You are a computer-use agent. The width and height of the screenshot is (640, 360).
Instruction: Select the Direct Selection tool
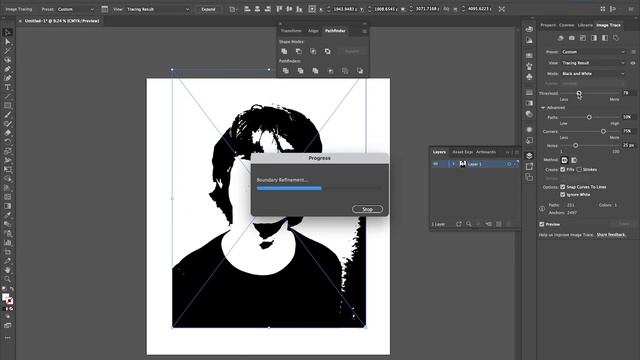pyautogui.click(x=7, y=42)
